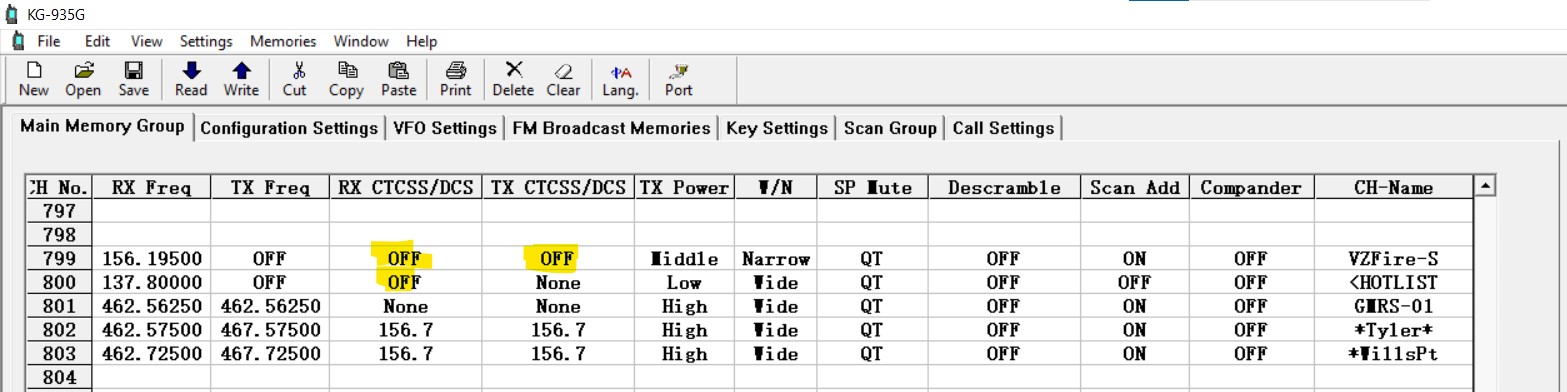Open the Scan Group tab
This screenshot has height=392, width=1567.
(x=890, y=128)
